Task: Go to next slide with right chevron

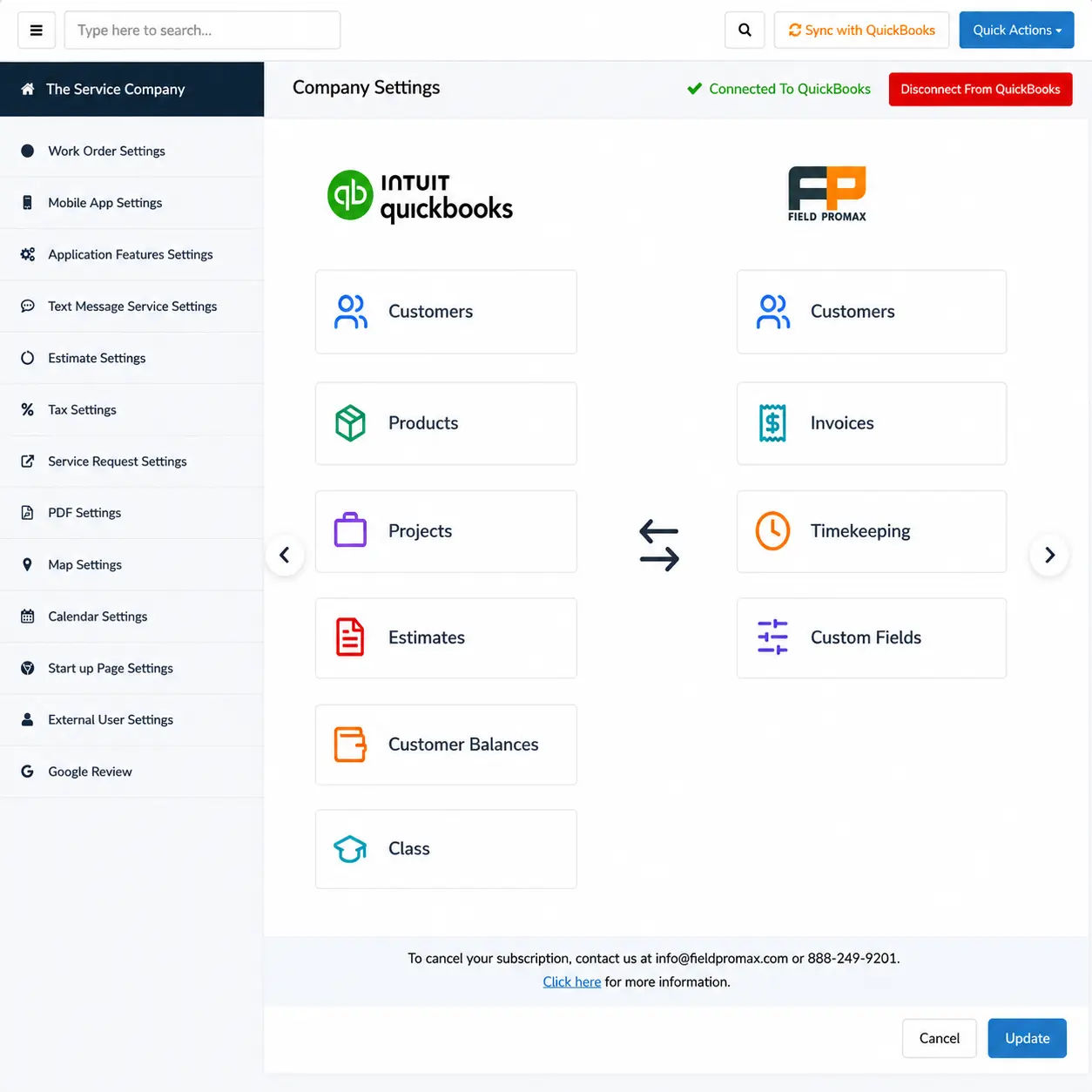Action: [1049, 555]
